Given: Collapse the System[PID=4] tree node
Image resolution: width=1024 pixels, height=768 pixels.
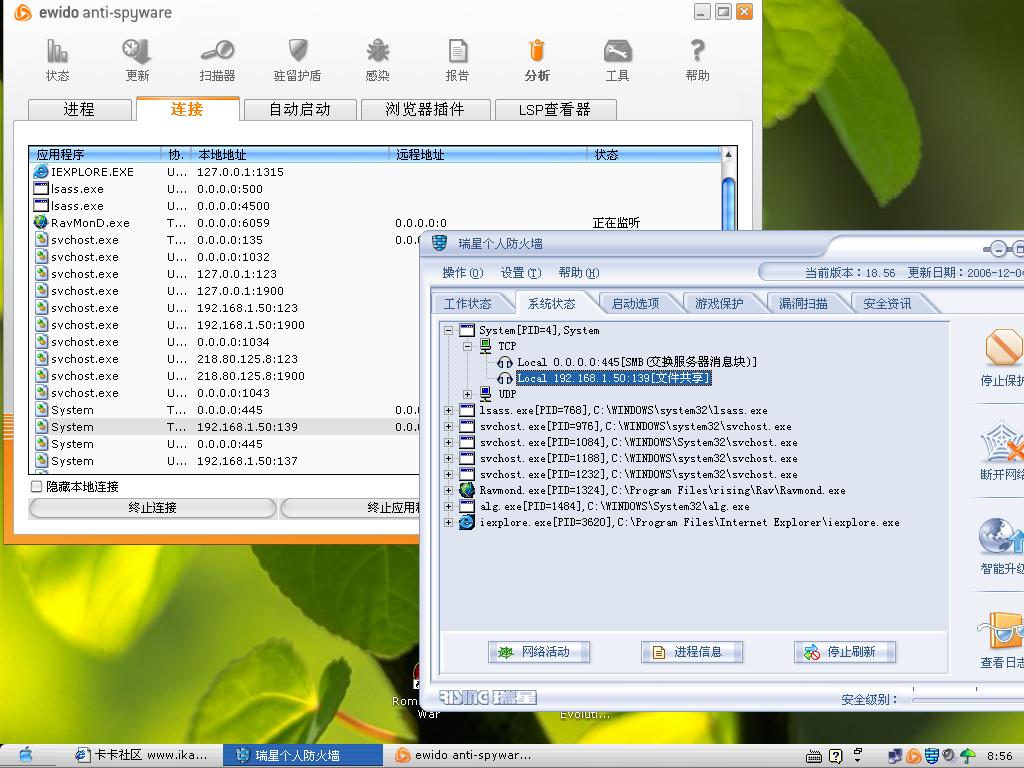Looking at the screenshot, I should coord(449,330).
